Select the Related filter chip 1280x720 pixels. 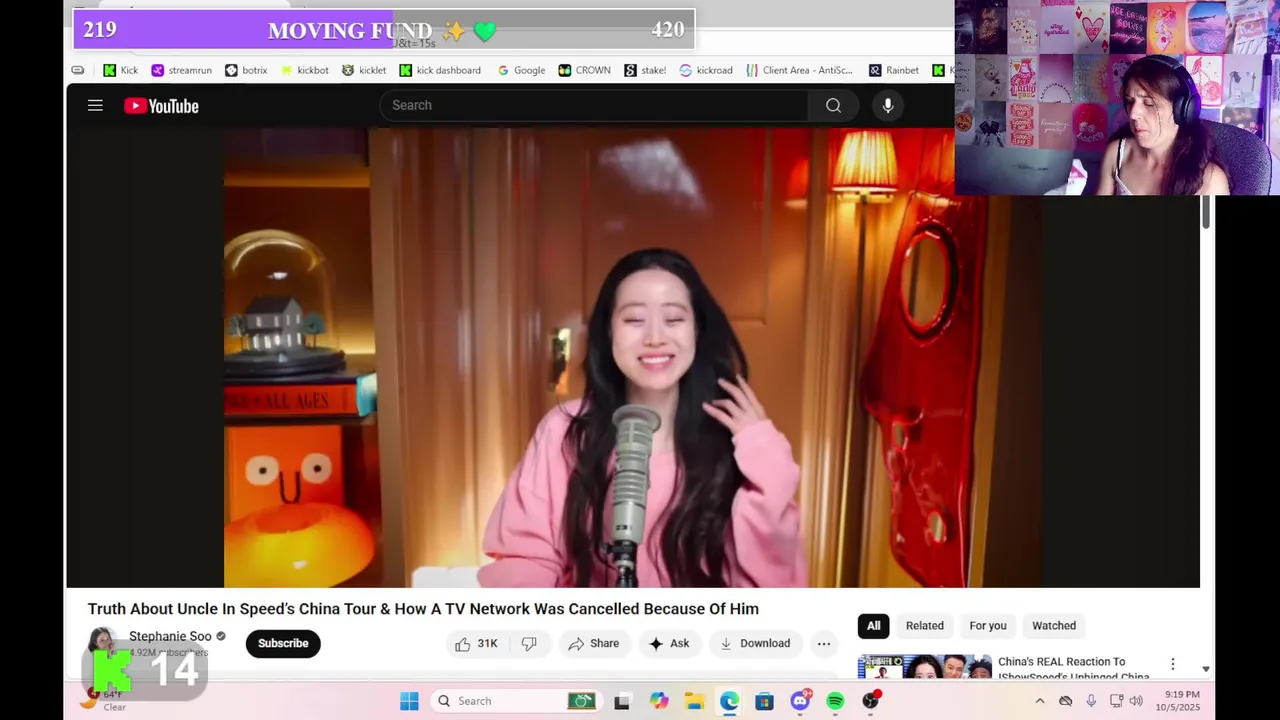(x=925, y=626)
